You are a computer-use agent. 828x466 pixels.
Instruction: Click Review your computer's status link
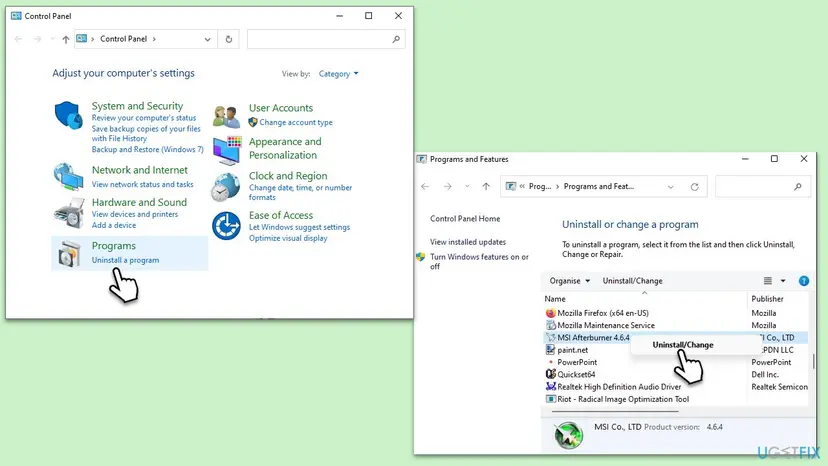tap(144, 118)
